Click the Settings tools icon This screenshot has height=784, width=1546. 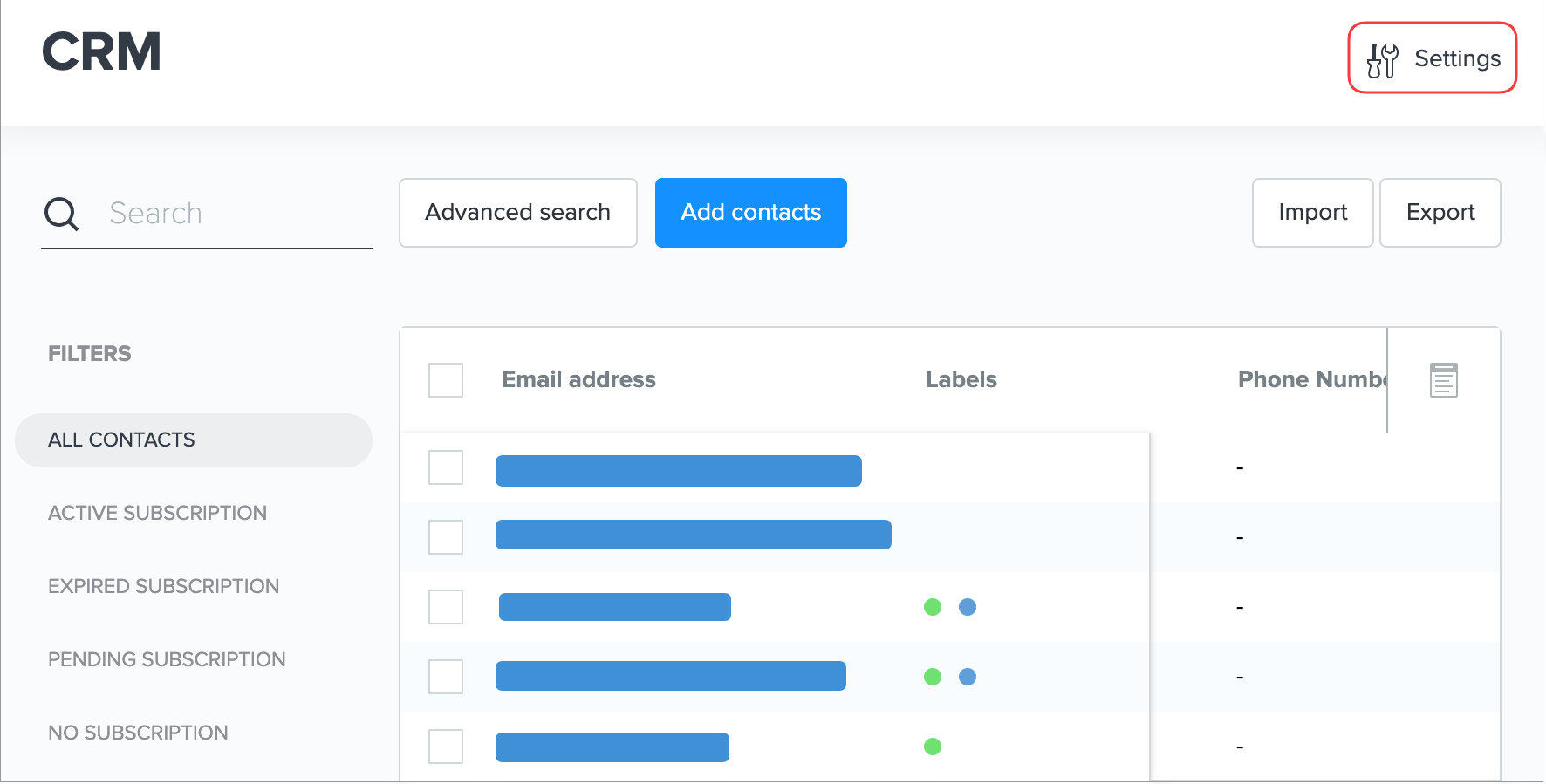(1382, 60)
